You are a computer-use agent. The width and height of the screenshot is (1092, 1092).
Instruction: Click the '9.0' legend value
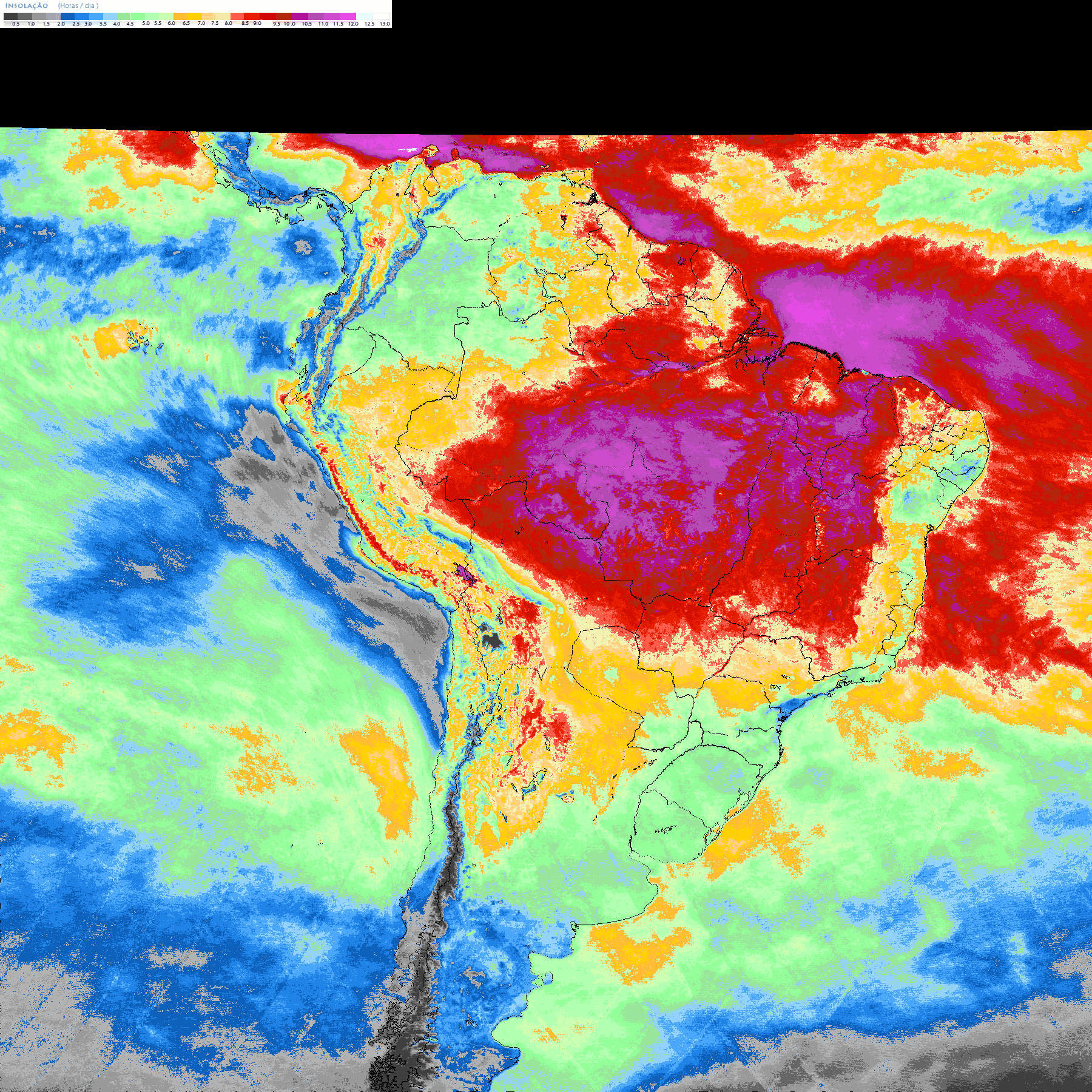pos(257,23)
